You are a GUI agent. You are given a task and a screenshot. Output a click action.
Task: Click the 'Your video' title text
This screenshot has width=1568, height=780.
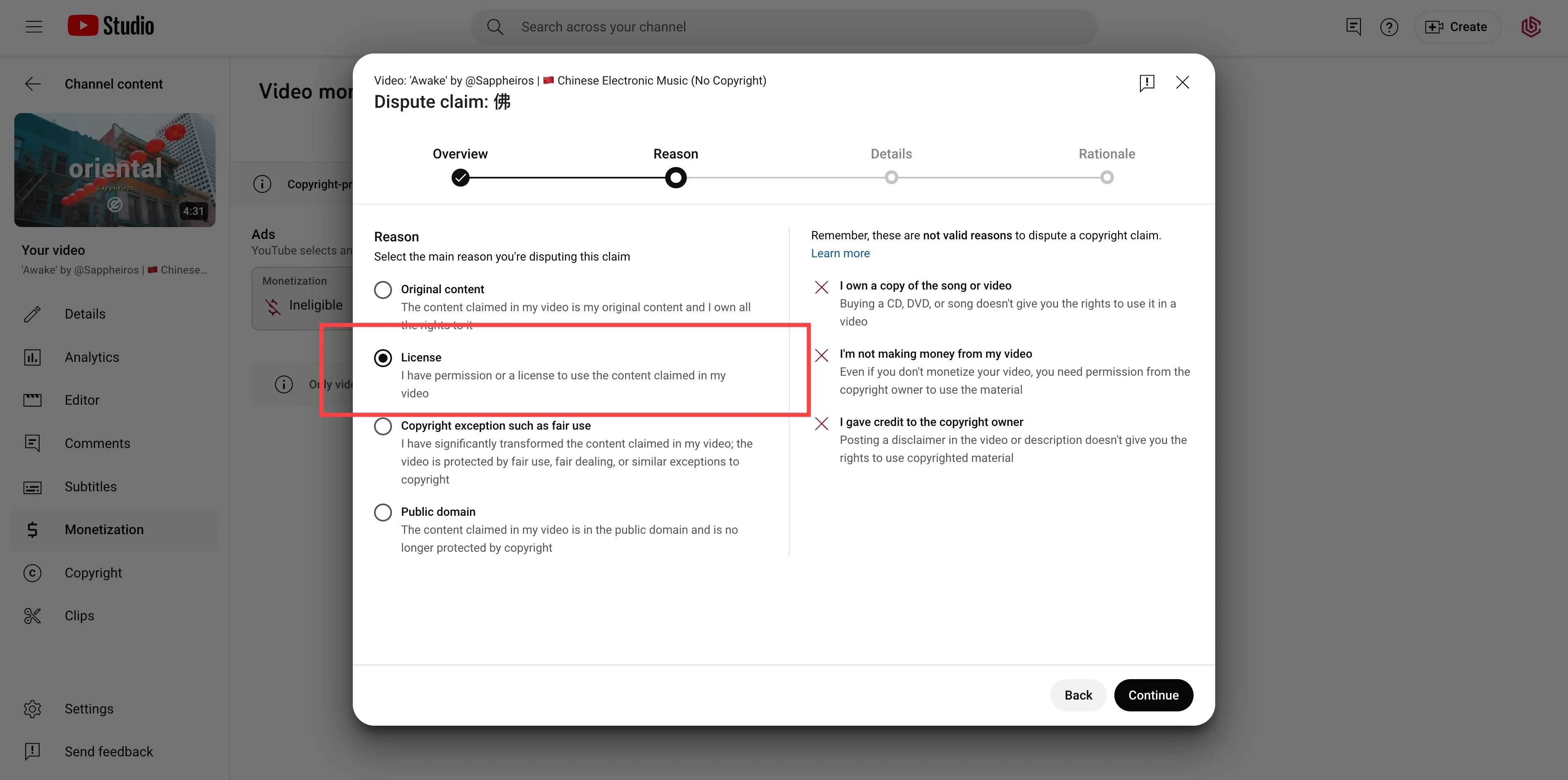tap(53, 250)
